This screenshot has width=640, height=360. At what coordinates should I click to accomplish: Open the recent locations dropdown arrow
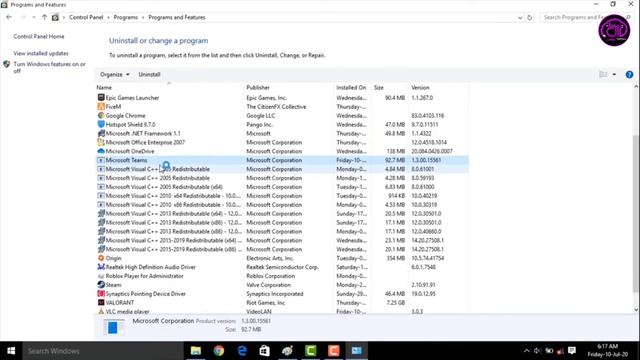(x=34, y=17)
